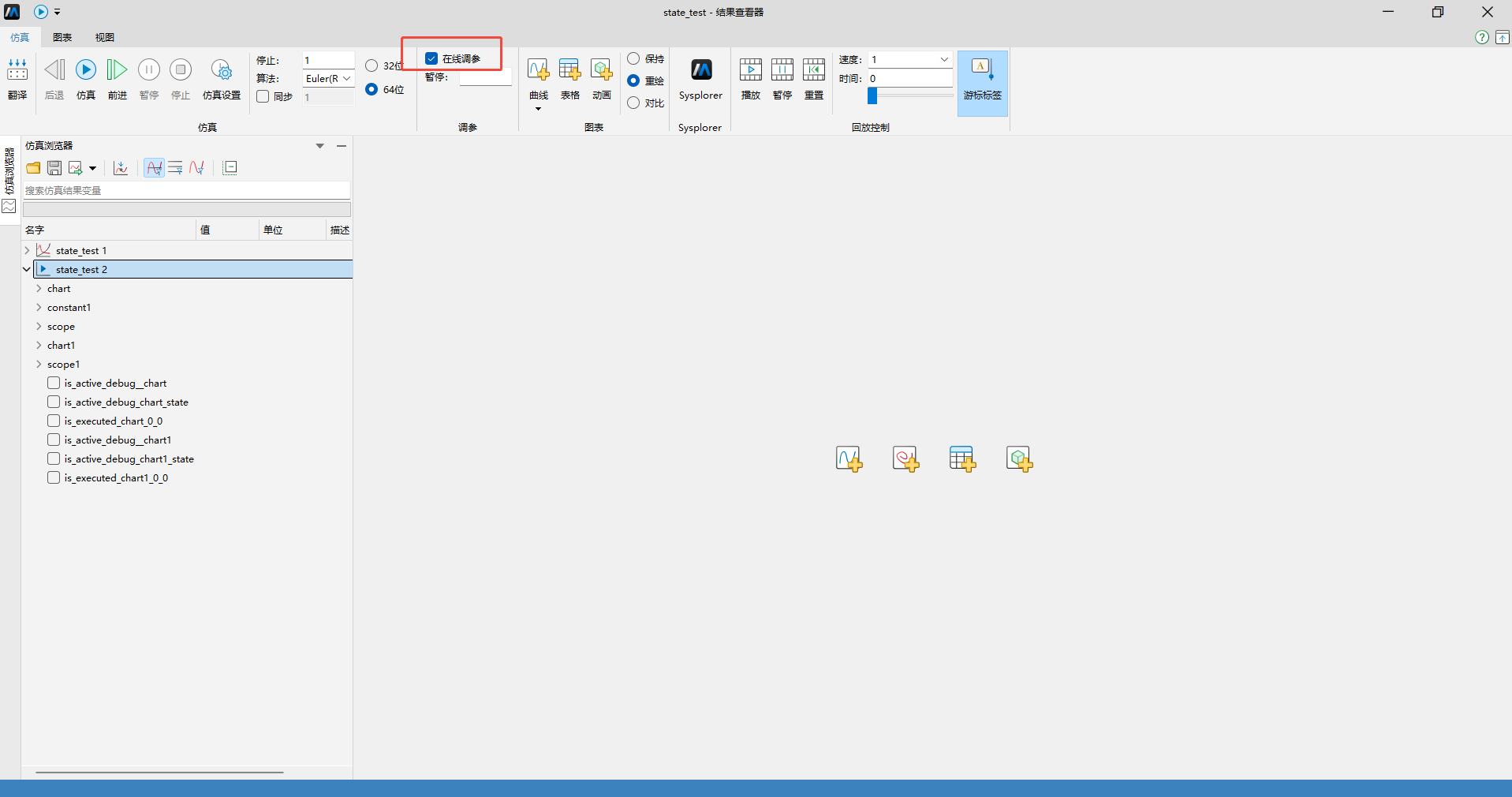This screenshot has width=1512, height=797.
Task: Select the 32位 radio button
Action: coord(371,65)
